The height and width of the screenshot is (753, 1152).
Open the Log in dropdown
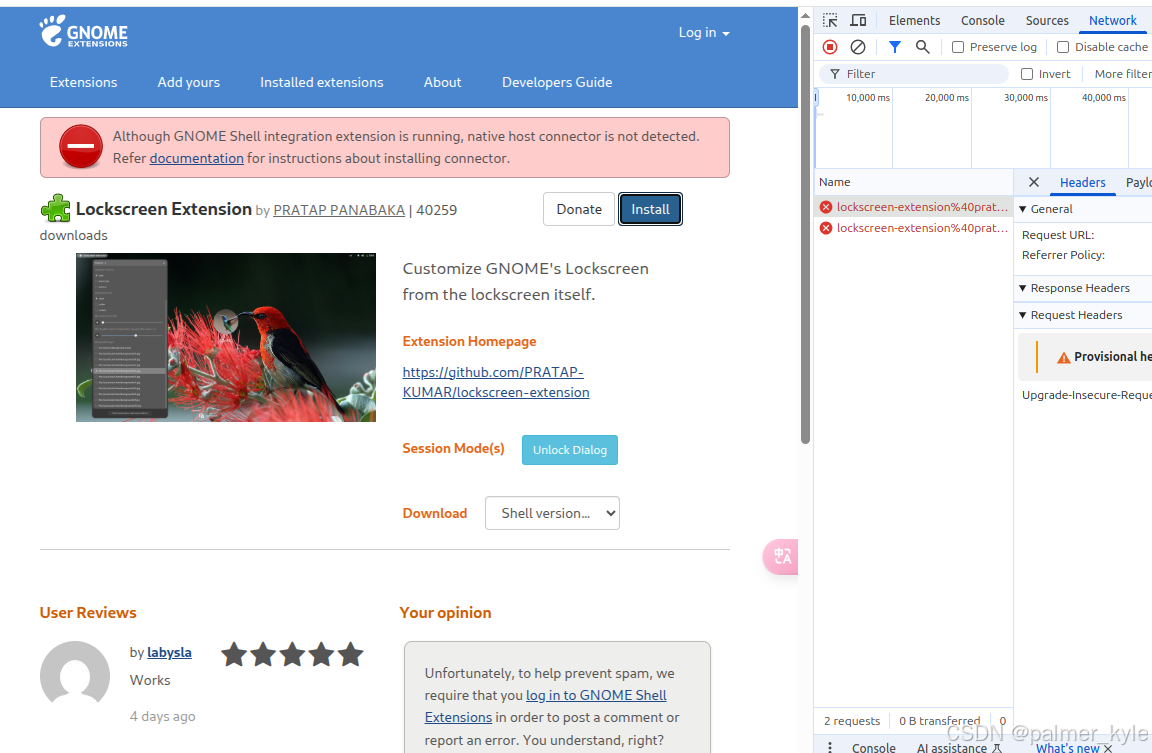coord(704,32)
